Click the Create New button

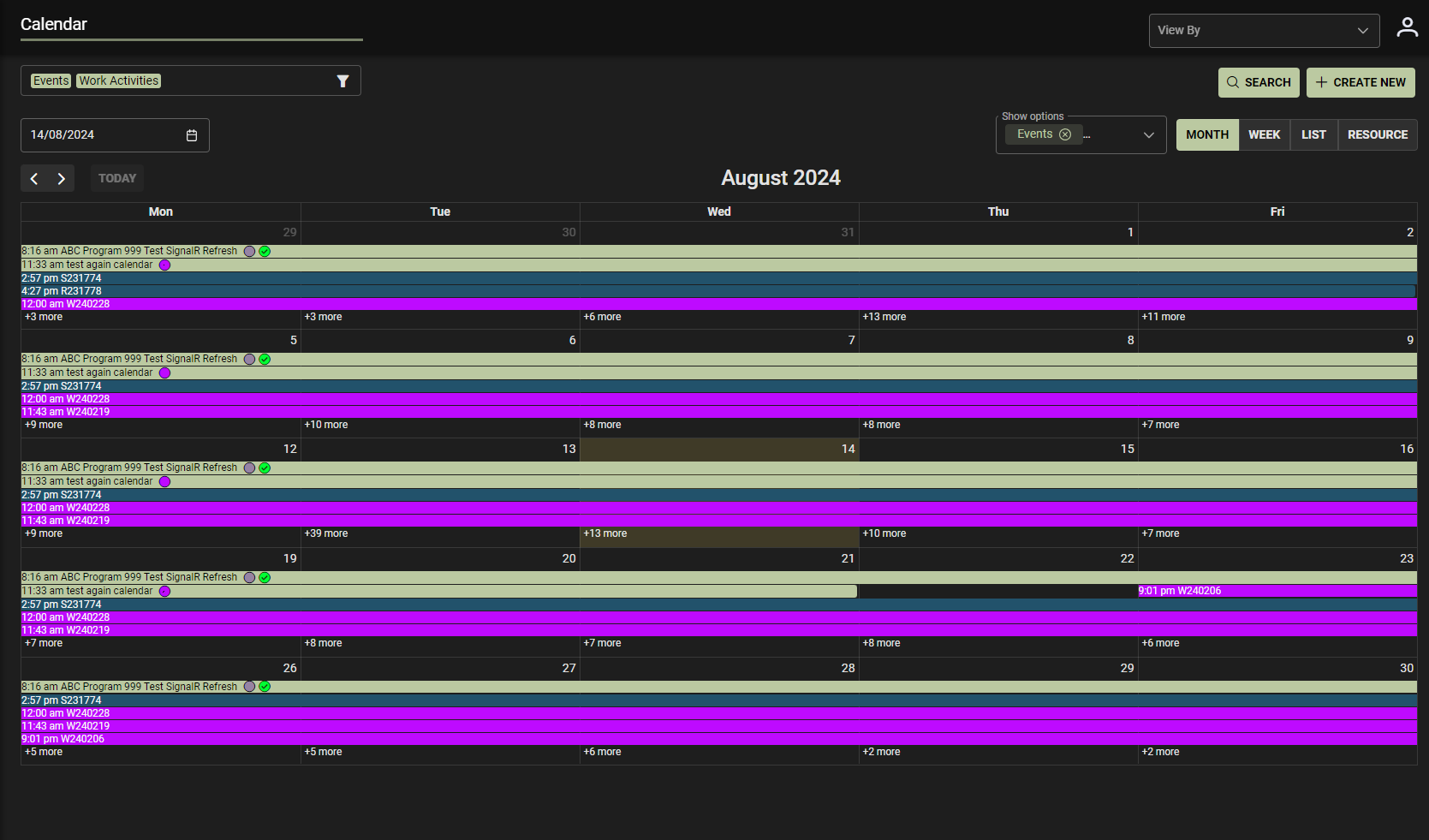pos(1360,83)
